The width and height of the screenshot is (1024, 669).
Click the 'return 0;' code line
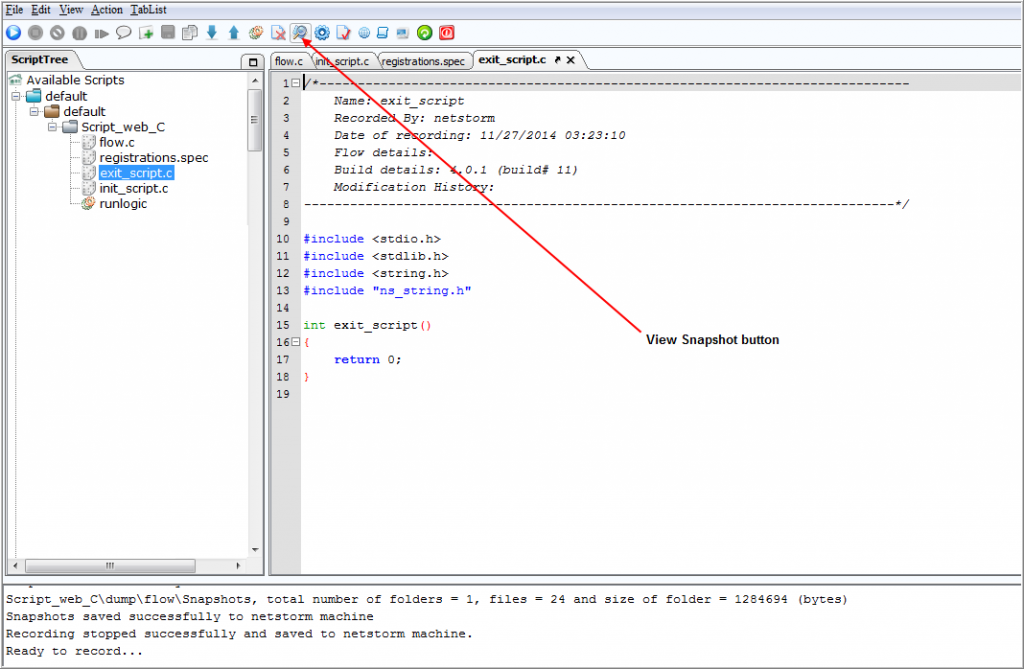tap(368, 360)
